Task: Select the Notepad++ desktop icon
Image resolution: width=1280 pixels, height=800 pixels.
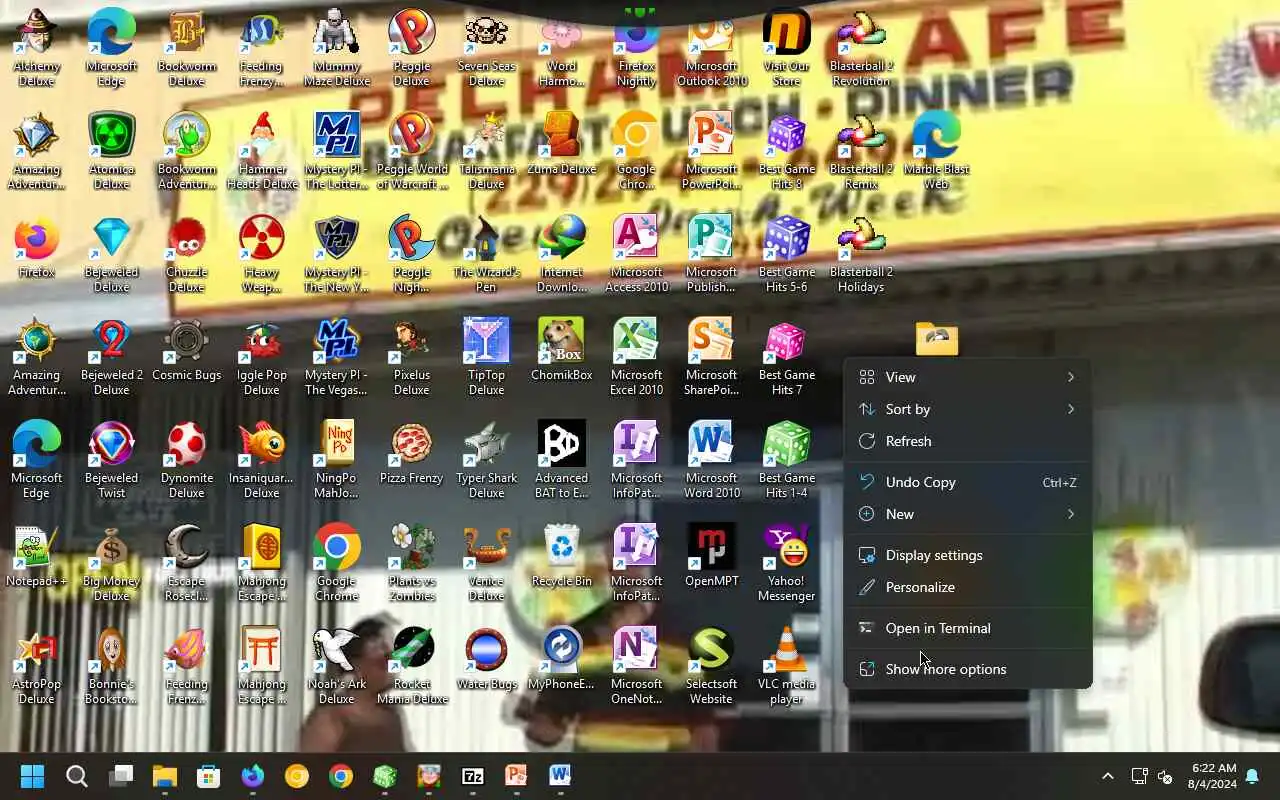Action: 36,555
